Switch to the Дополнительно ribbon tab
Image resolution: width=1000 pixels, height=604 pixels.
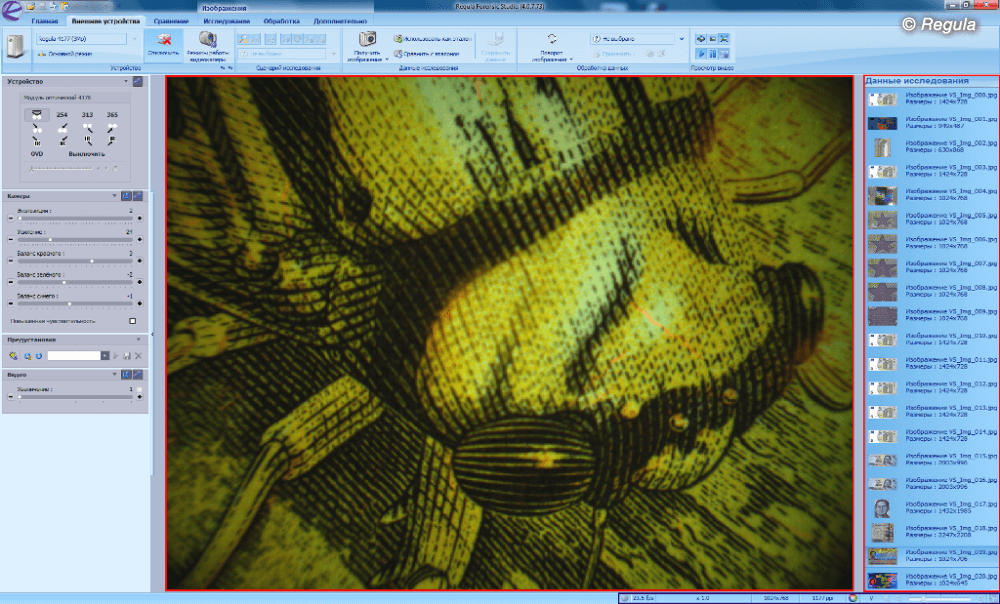tap(340, 21)
